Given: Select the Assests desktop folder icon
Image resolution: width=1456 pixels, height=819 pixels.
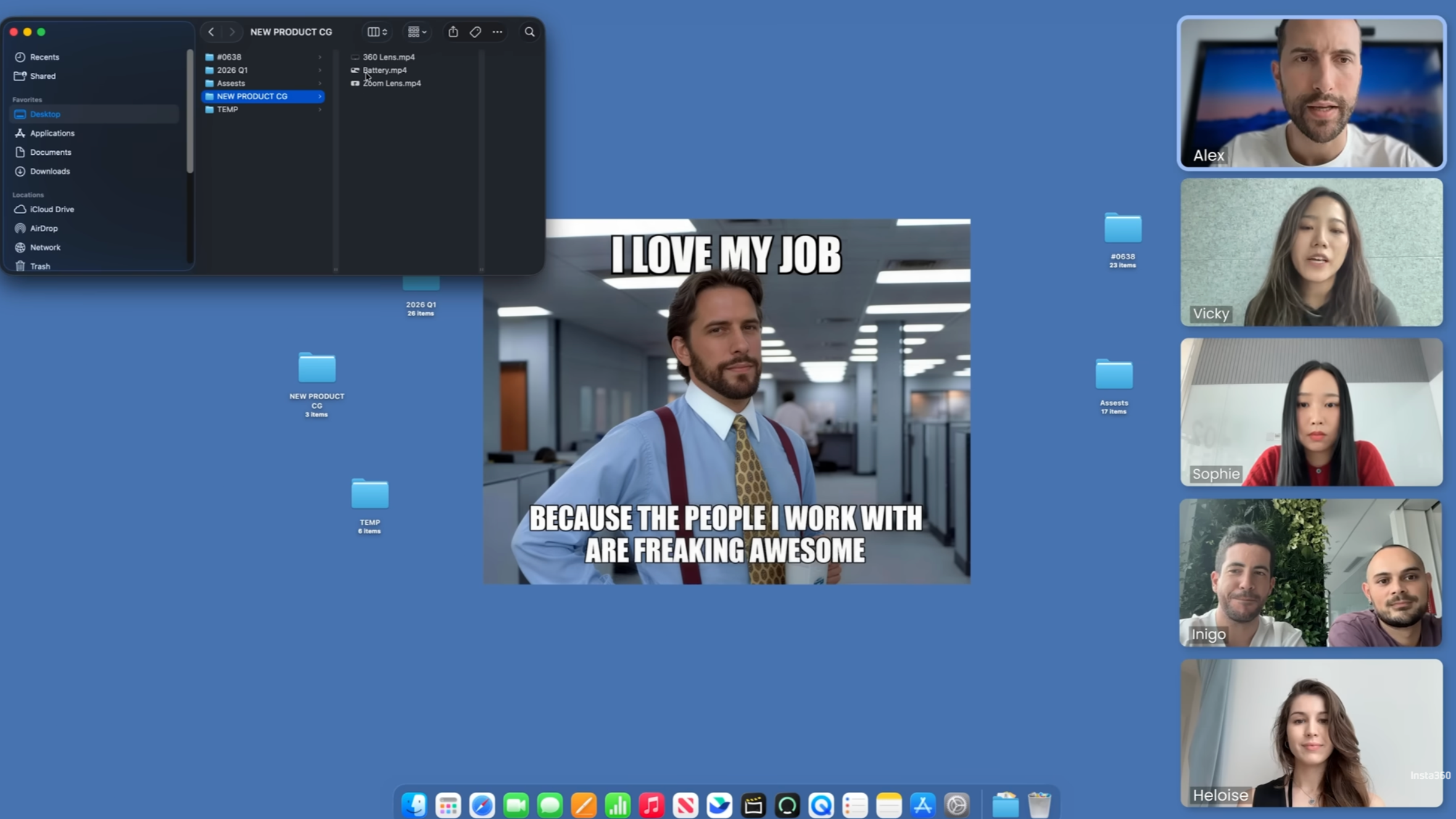Looking at the screenshot, I should [x=1114, y=374].
